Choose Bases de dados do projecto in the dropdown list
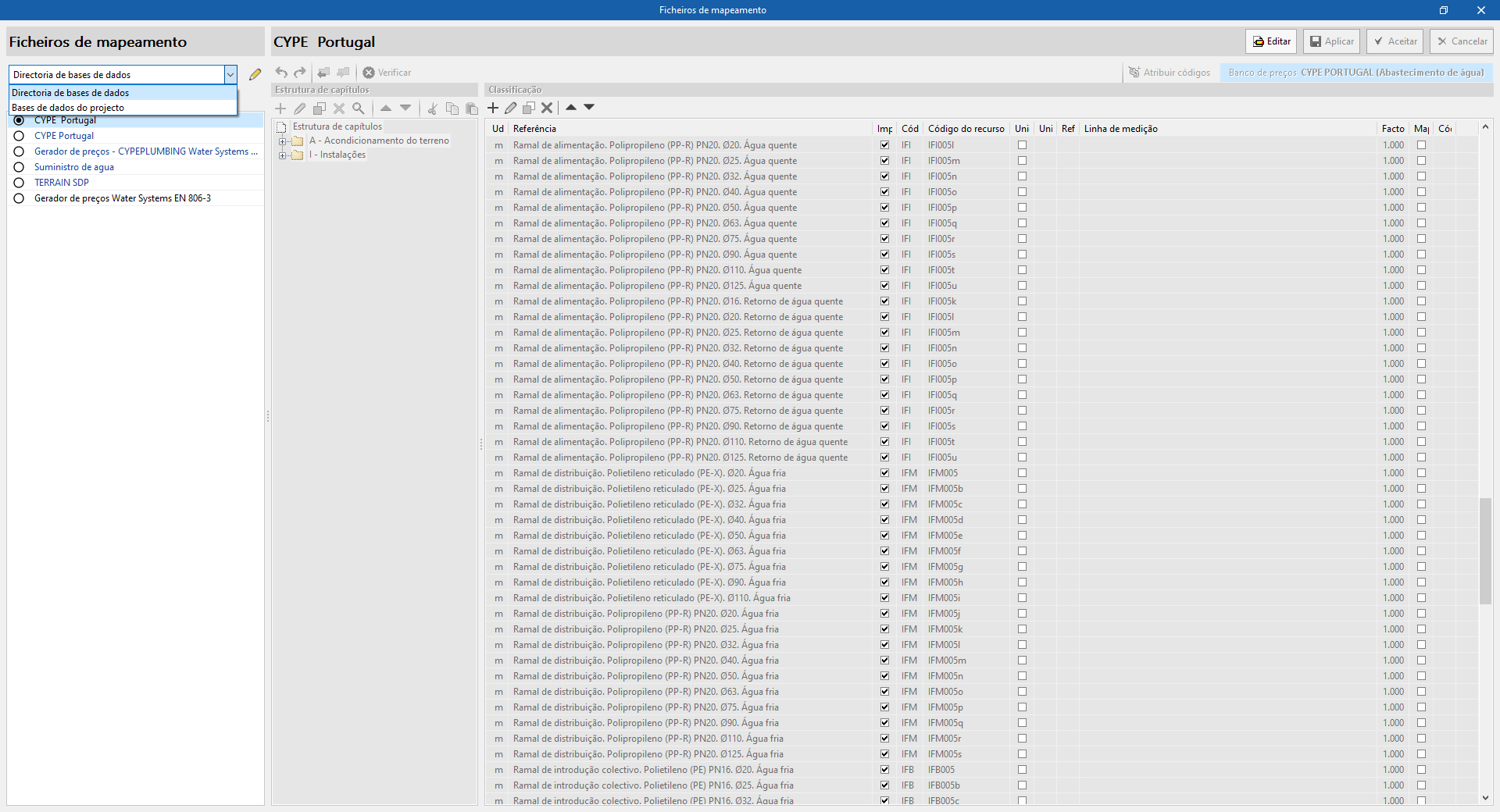 (x=123, y=108)
